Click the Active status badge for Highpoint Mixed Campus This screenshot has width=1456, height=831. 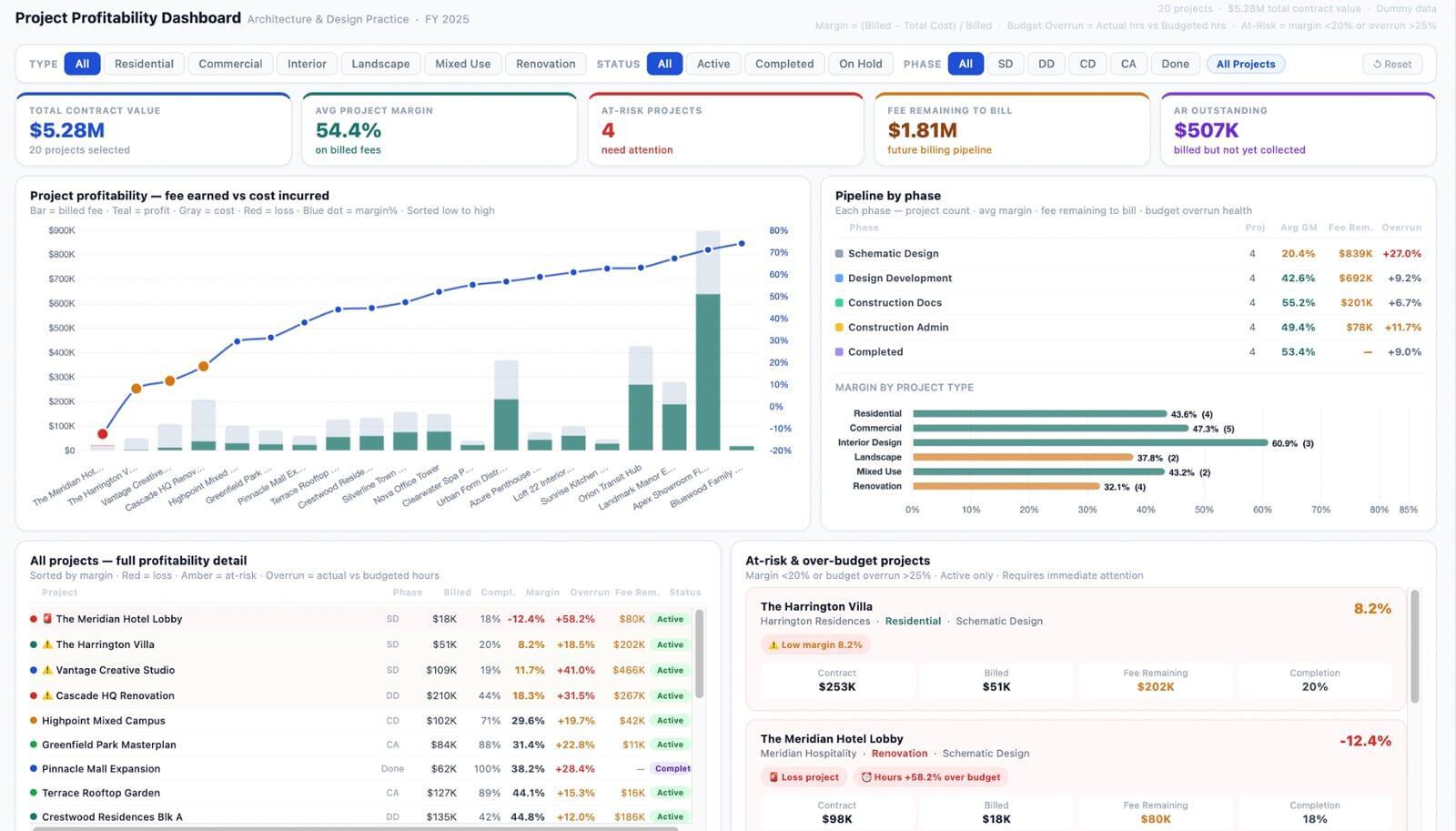pos(670,721)
